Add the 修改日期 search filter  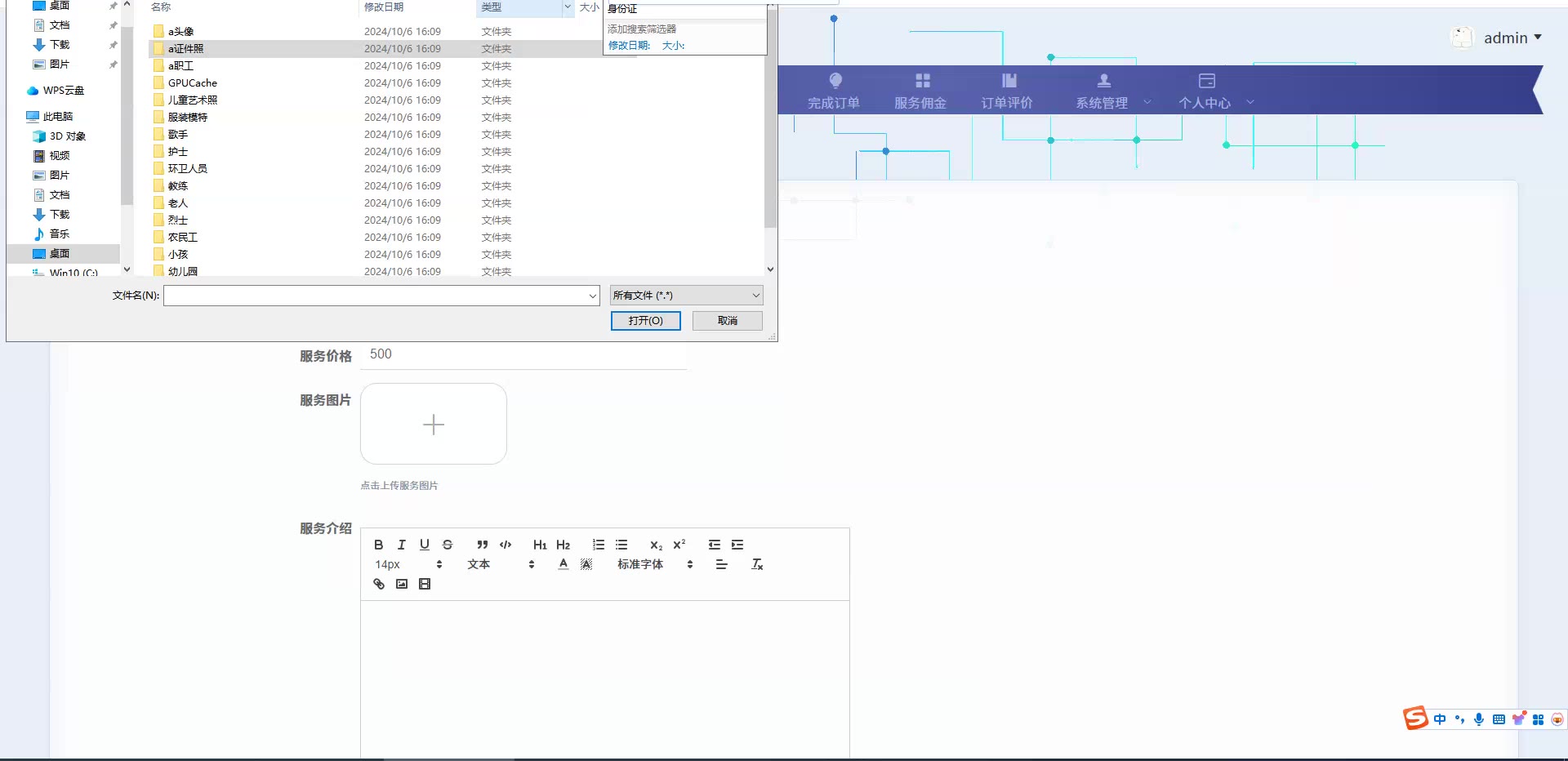[629, 46]
